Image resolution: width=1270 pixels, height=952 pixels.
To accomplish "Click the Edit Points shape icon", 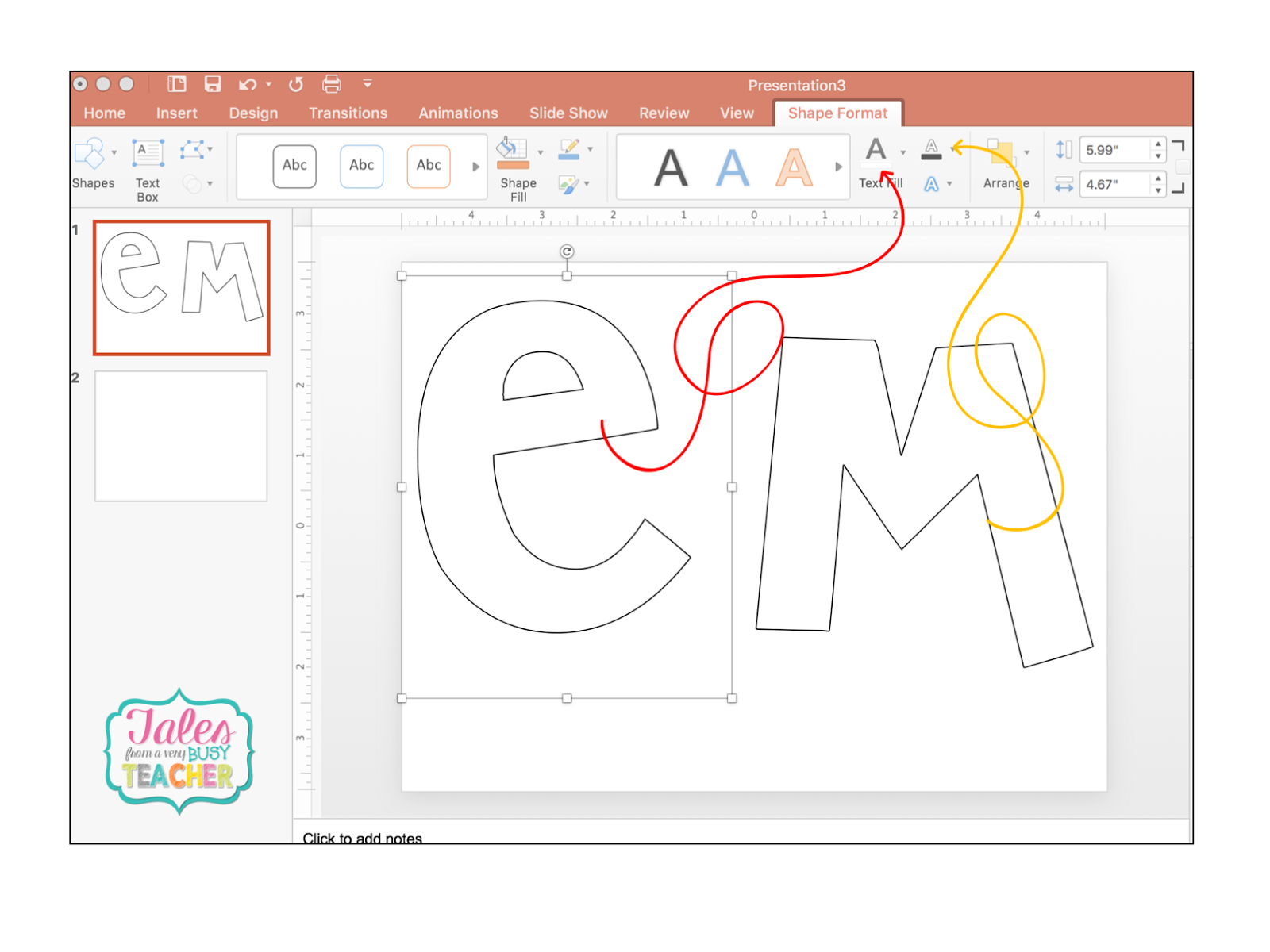I will pyautogui.click(x=192, y=149).
